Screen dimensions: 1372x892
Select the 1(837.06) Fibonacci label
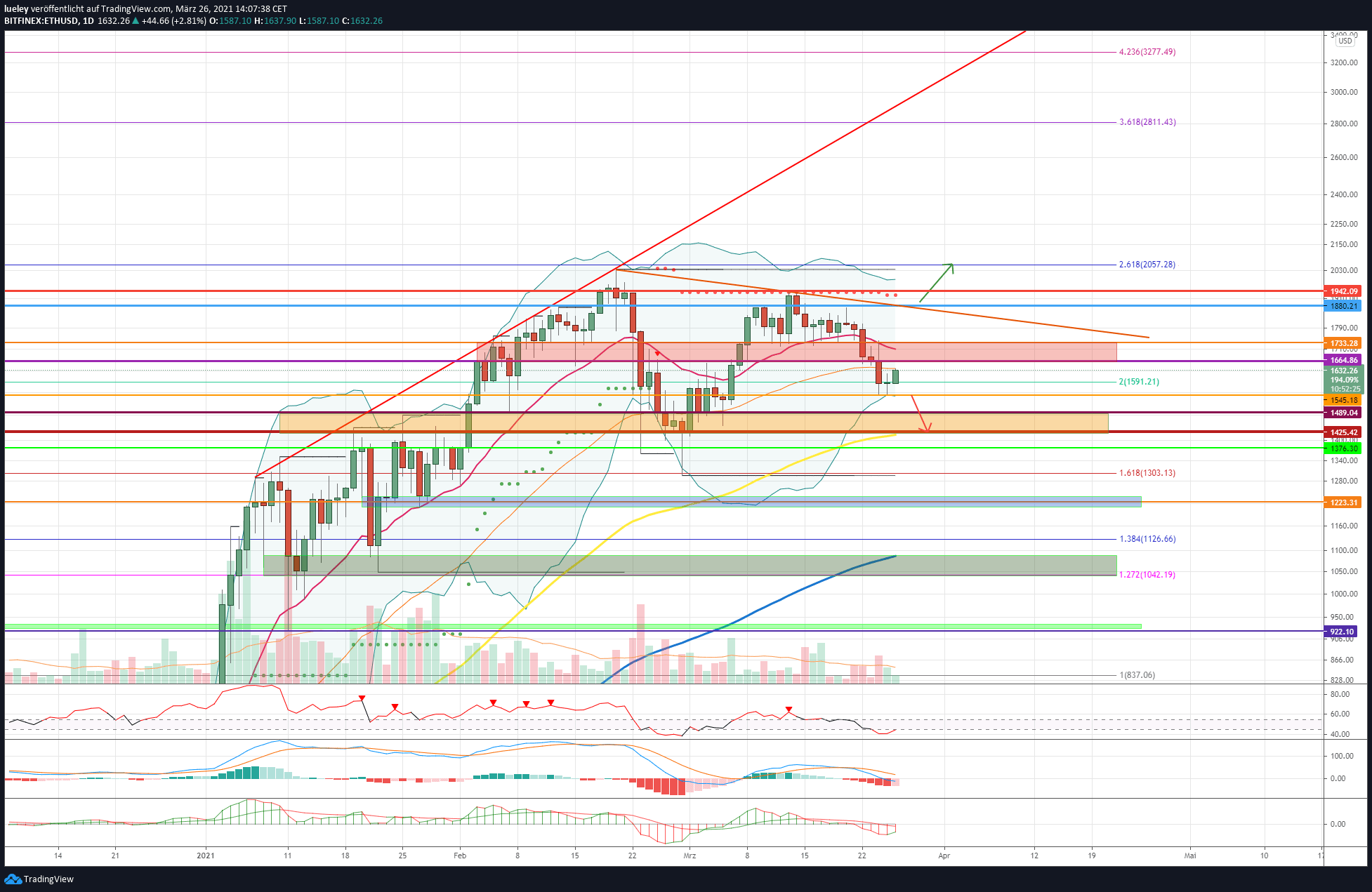pos(1137,675)
